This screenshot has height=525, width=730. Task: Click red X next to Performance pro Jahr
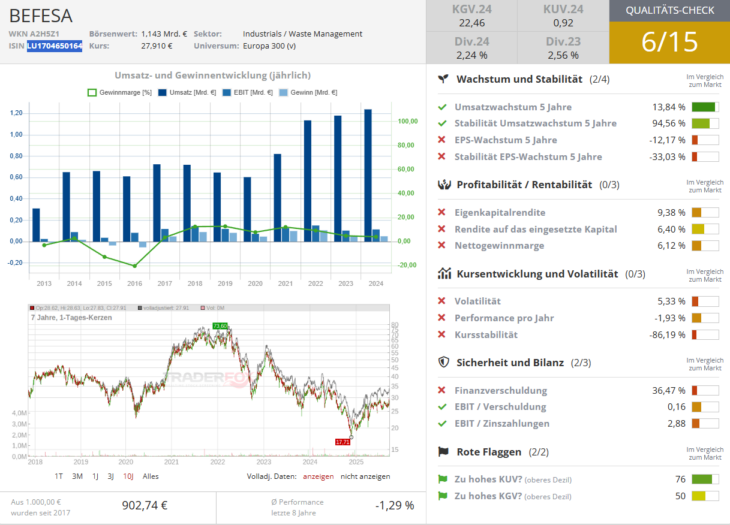point(442,318)
